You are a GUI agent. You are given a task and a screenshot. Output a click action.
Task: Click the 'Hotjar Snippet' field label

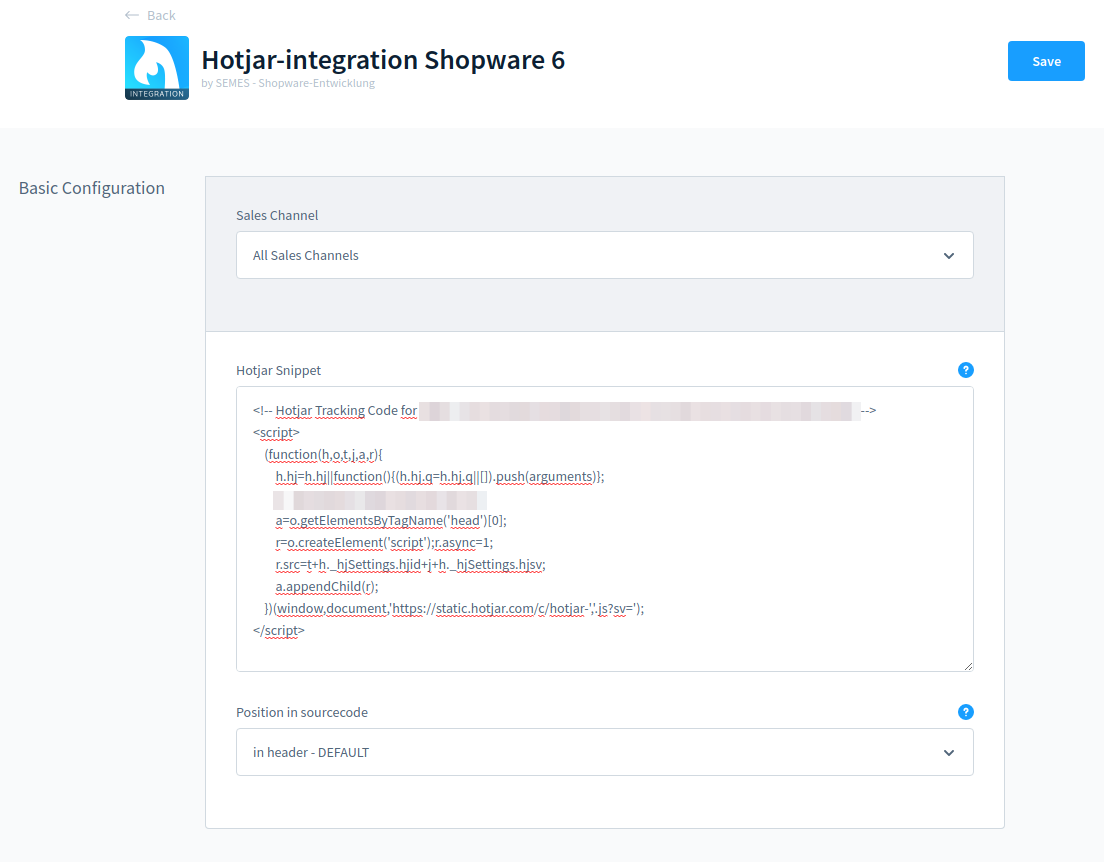(x=278, y=370)
